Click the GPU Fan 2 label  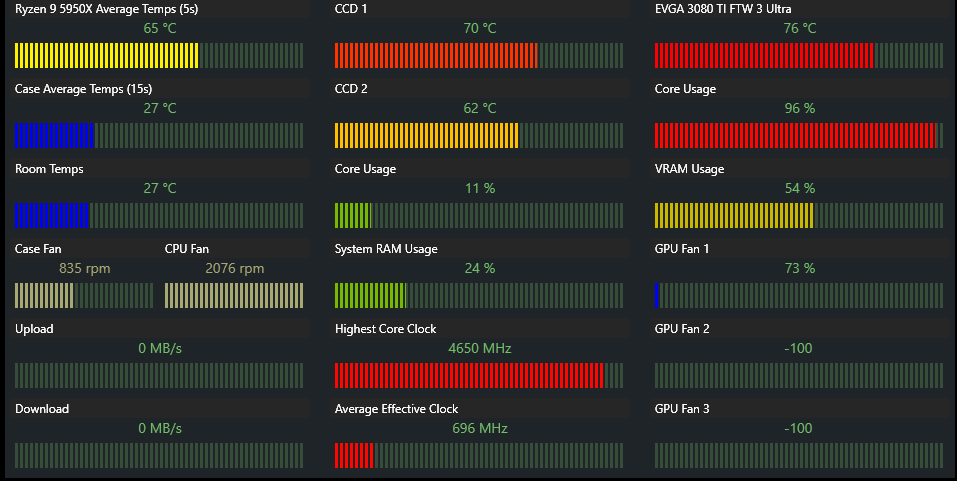pyautogui.click(x=682, y=329)
